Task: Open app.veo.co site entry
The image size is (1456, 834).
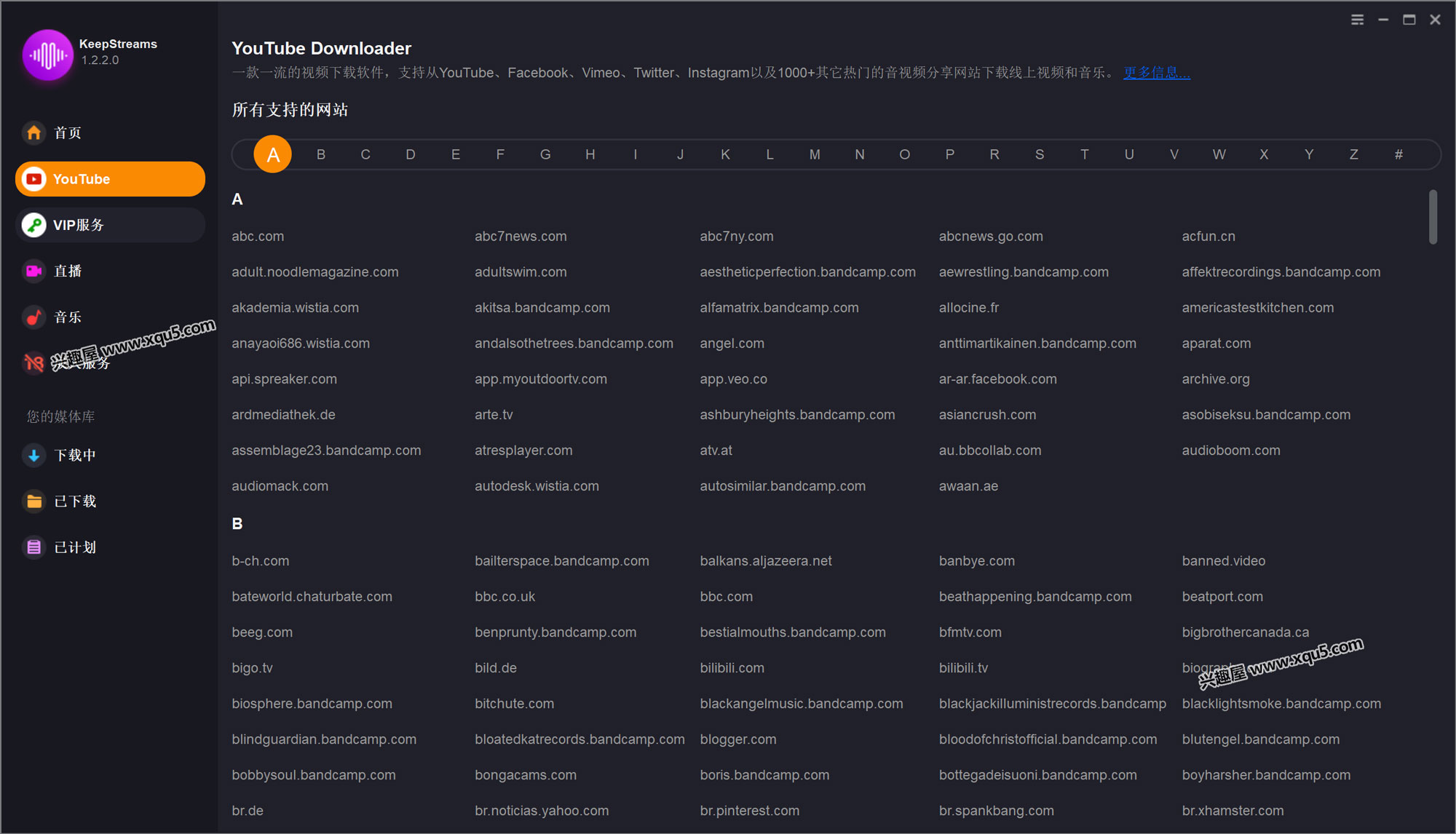Action: 733,379
